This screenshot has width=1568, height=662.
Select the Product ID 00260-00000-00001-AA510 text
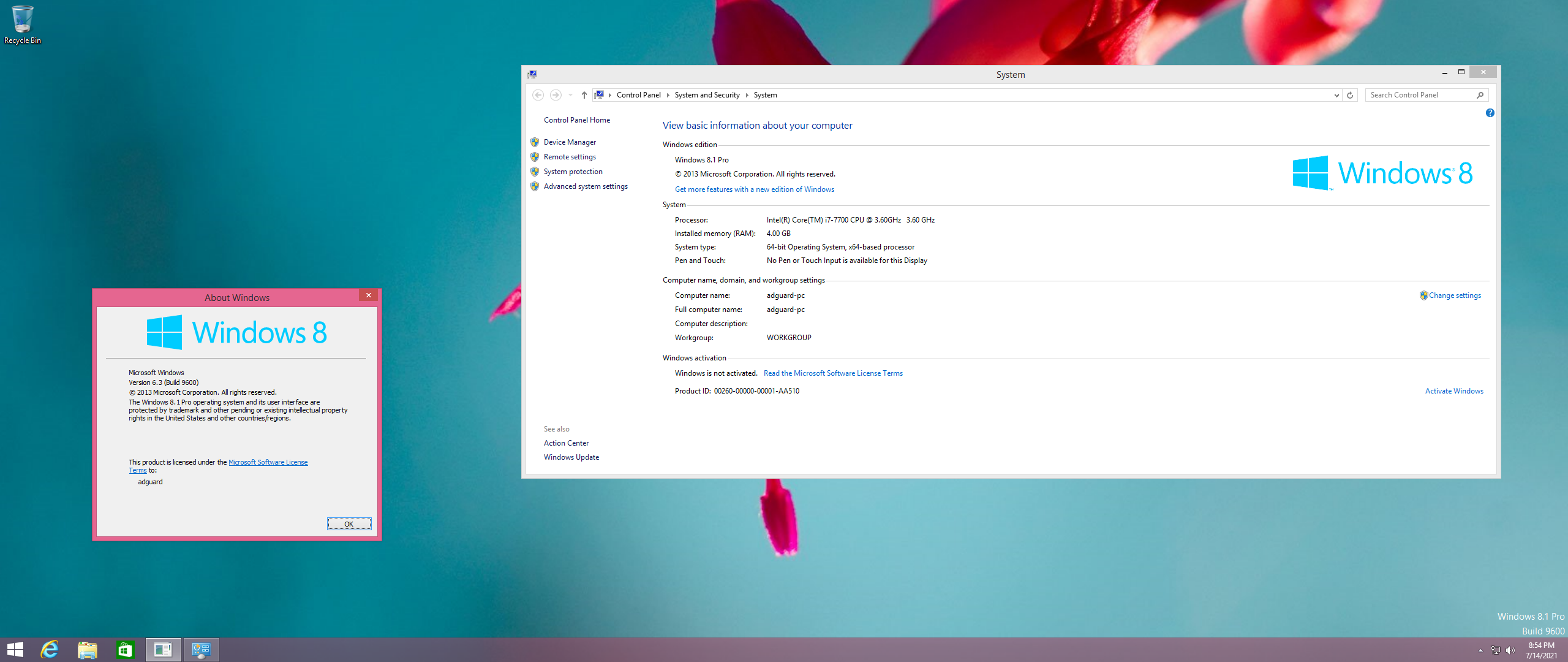756,391
